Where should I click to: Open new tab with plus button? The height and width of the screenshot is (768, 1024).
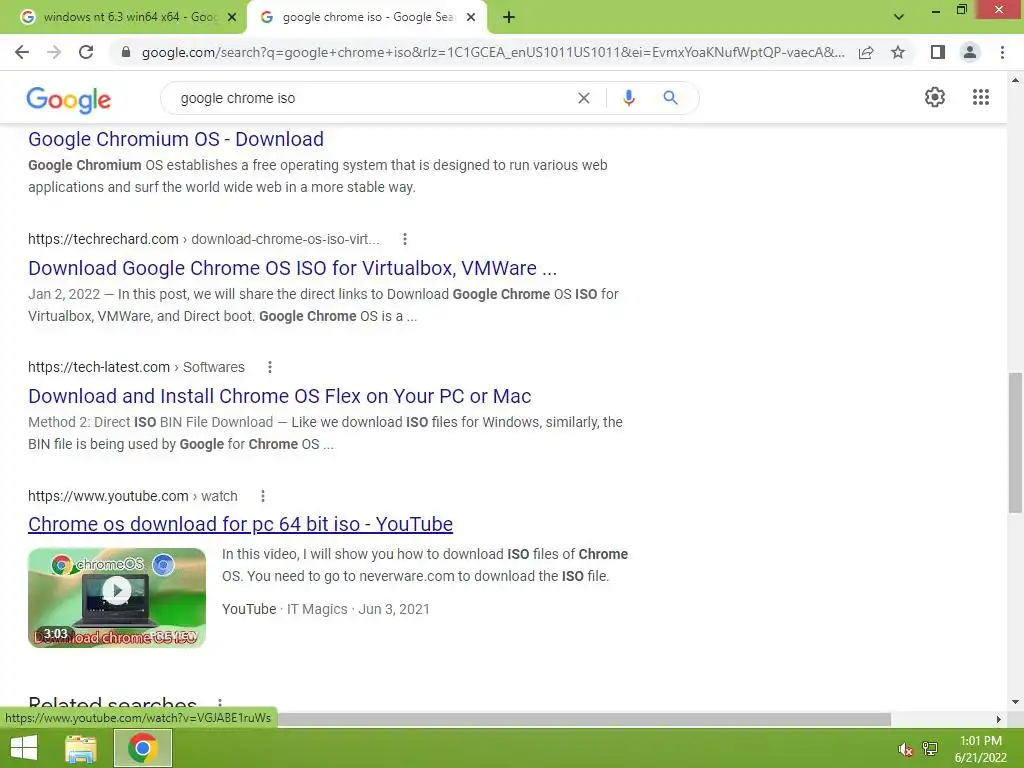coord(509,18)
